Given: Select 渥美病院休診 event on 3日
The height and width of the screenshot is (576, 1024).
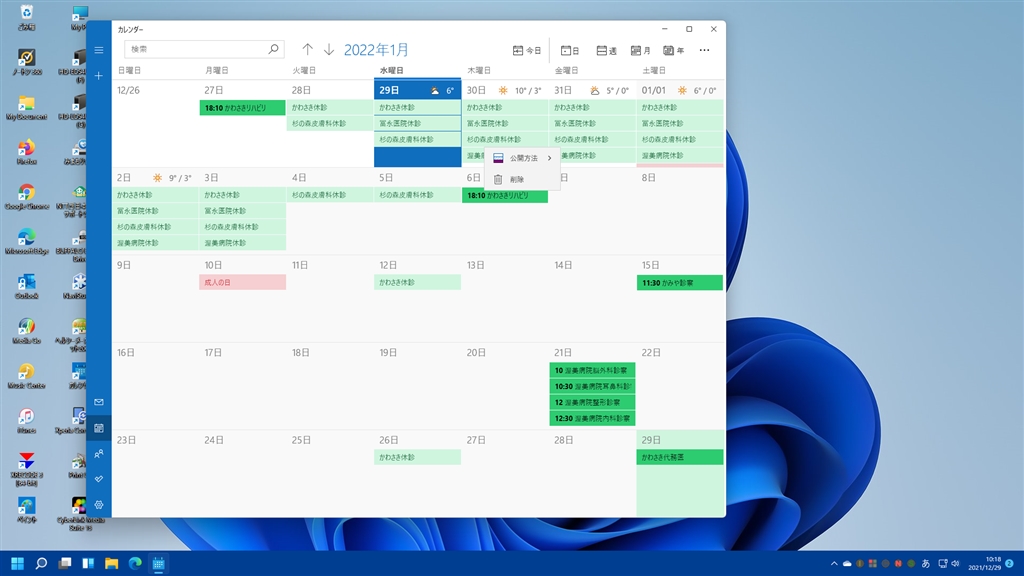Looking at the screenshot, I should (x=242, y=243).
